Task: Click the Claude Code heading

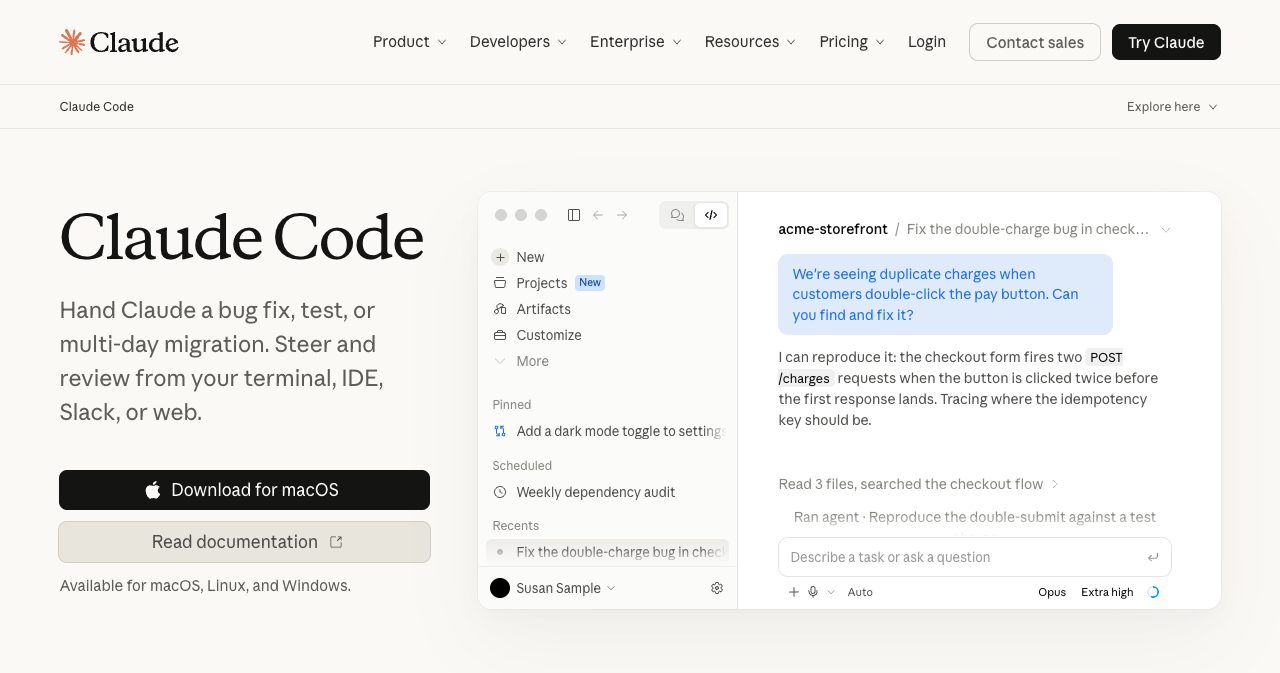Action: pos(242,237)
